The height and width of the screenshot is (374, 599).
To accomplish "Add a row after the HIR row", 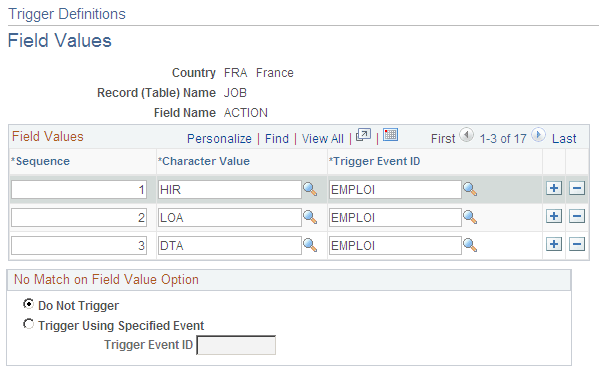I will pyautogui.click(x=554, y=188).
